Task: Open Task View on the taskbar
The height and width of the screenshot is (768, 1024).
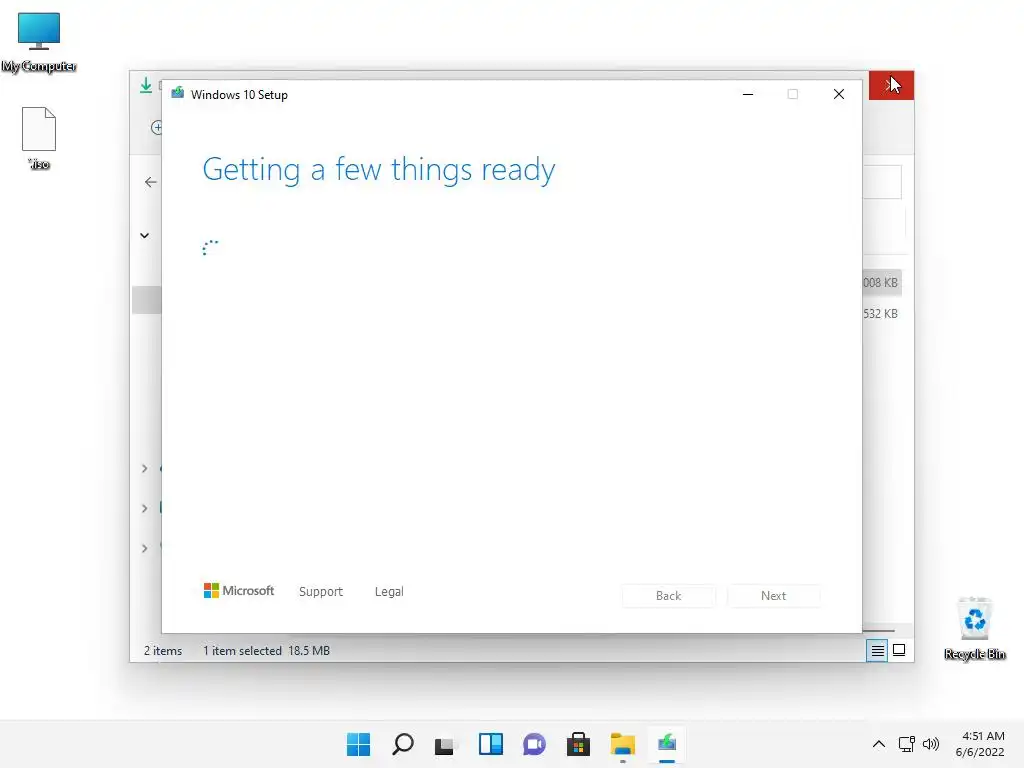Action: coord(445,744)
